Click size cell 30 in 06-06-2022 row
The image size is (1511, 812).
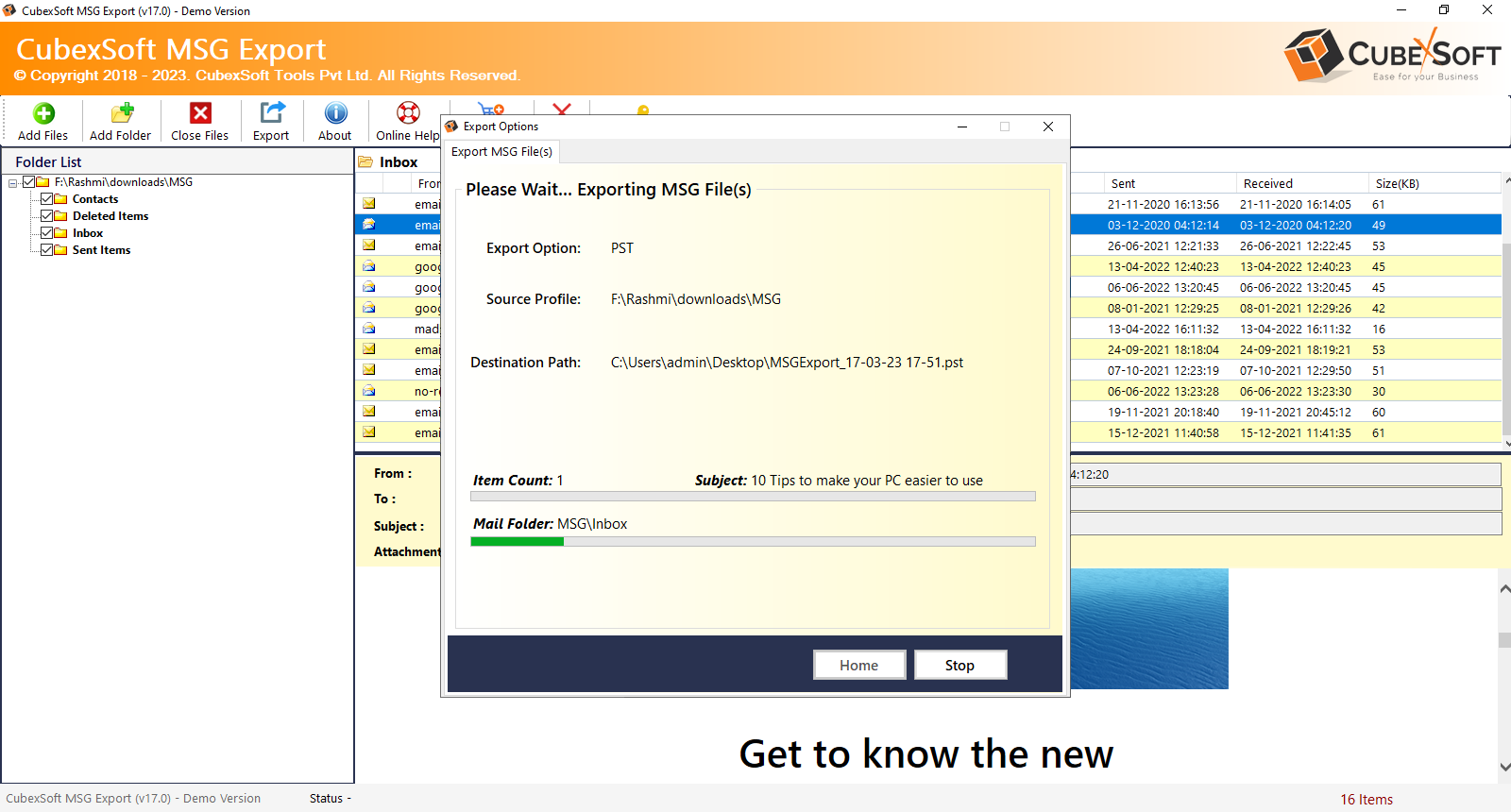coord(1379,391)
